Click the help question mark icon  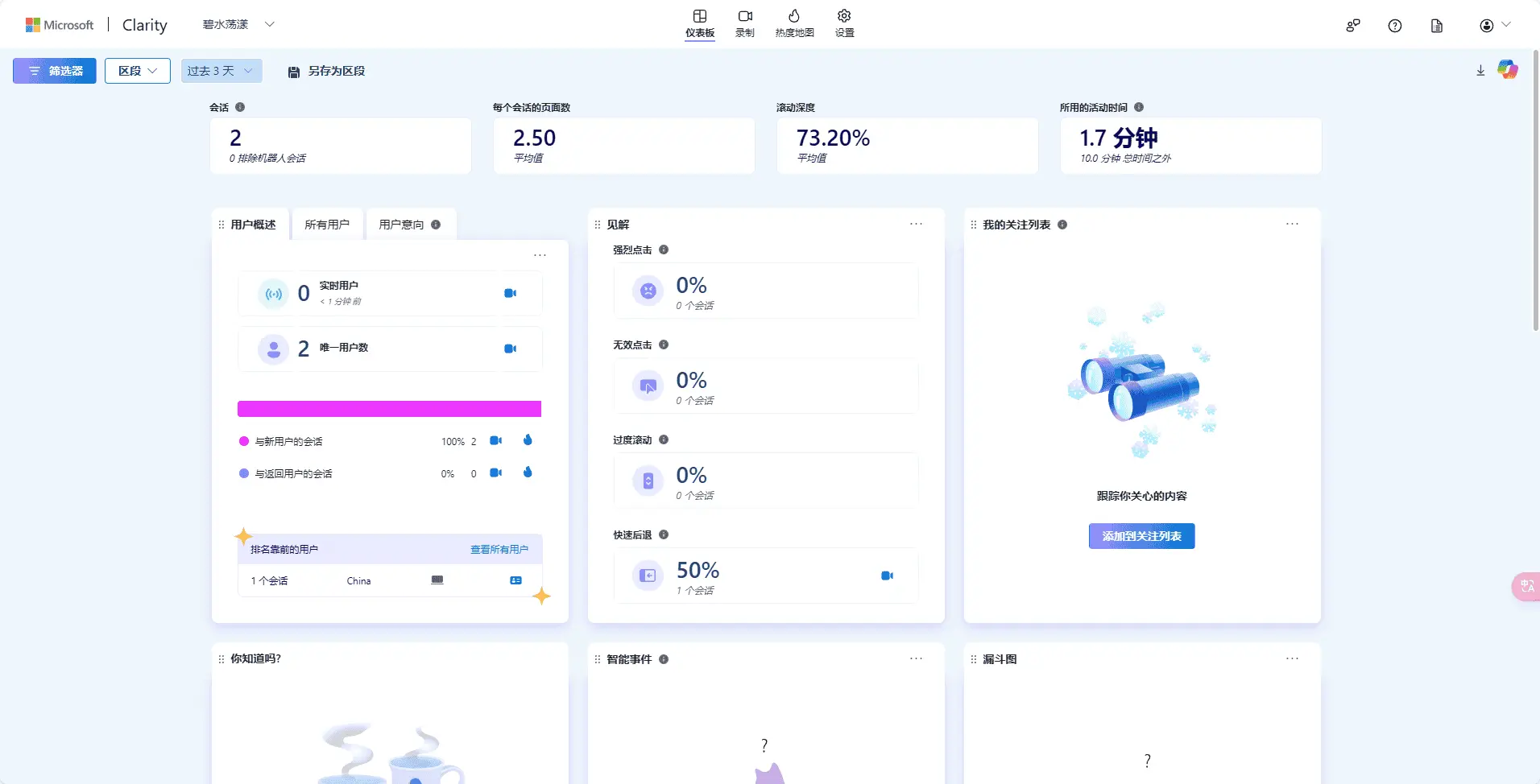coord(1395,26)
